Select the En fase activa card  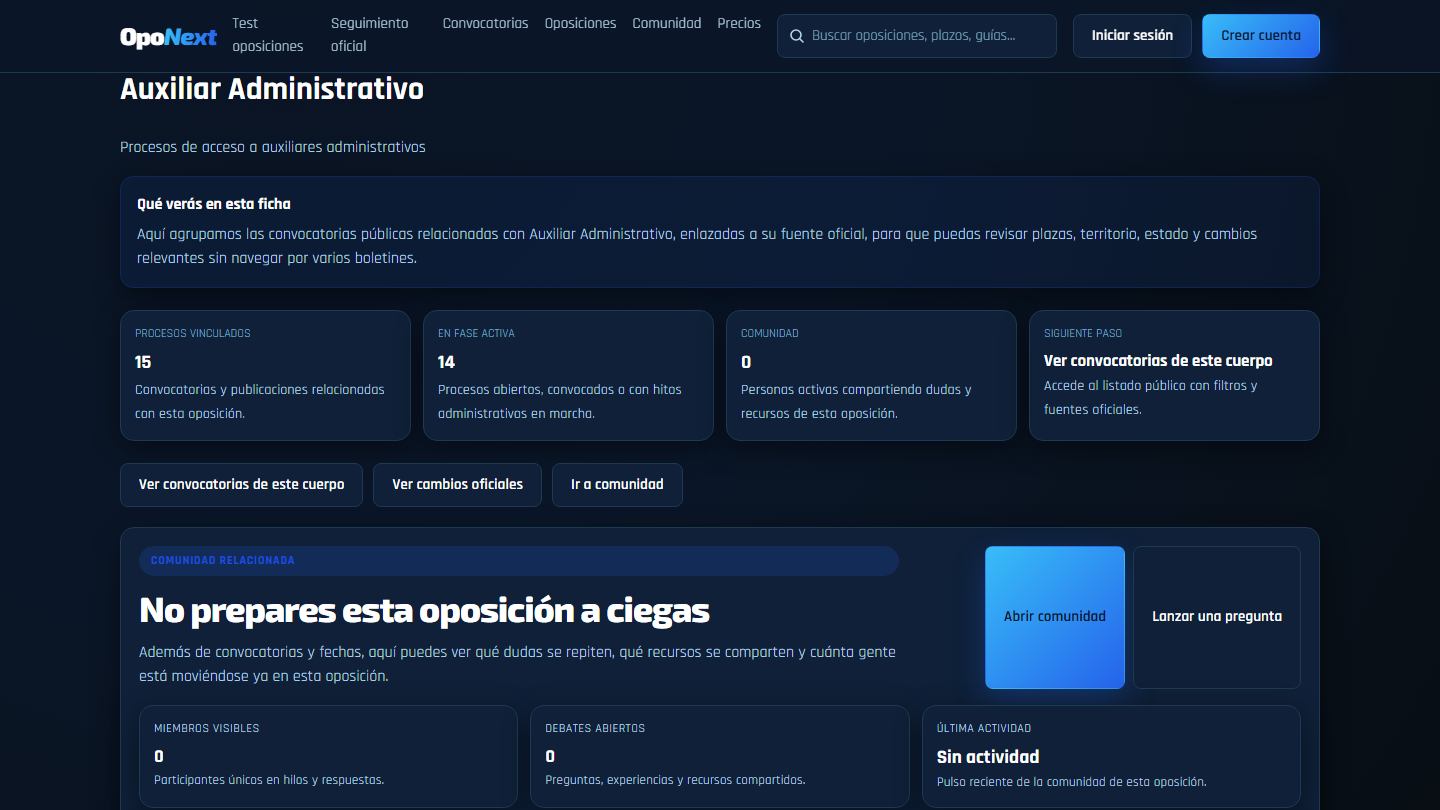tap(568, 375)
